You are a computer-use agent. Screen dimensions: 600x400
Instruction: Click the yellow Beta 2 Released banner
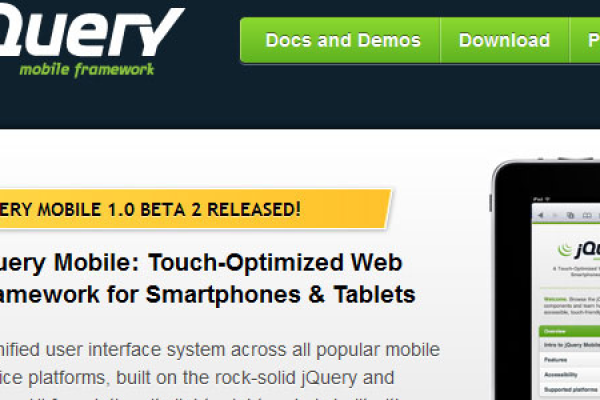pyautogui.click(x=193, y=209)
